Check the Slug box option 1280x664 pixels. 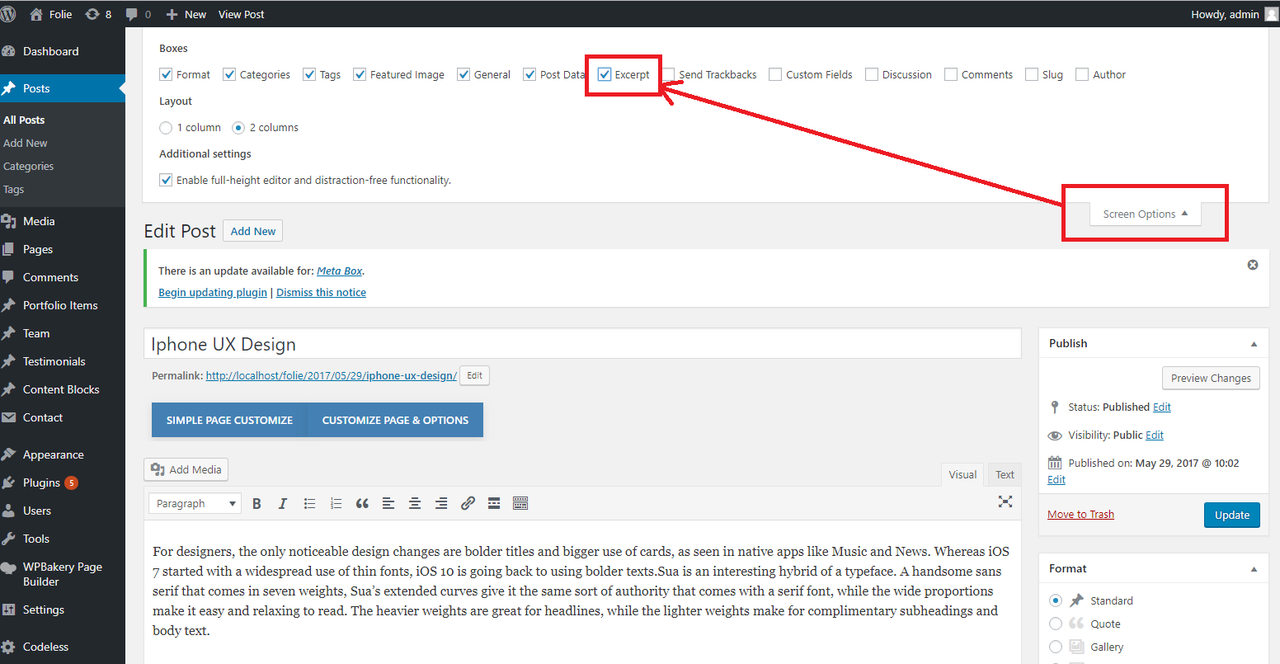pos(1031,74)
